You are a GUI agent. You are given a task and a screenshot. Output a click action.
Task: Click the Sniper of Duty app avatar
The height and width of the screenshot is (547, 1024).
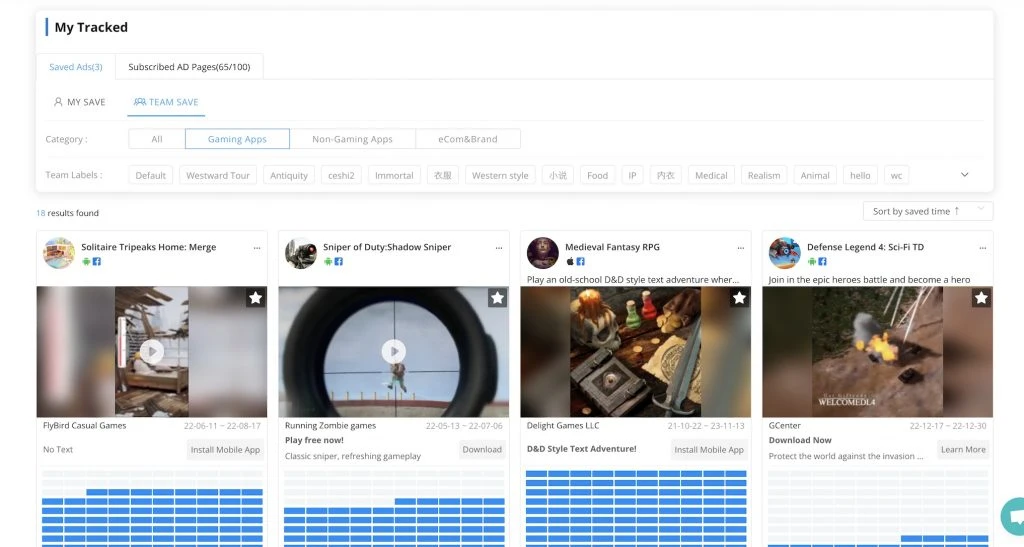(x=301, y=253)
